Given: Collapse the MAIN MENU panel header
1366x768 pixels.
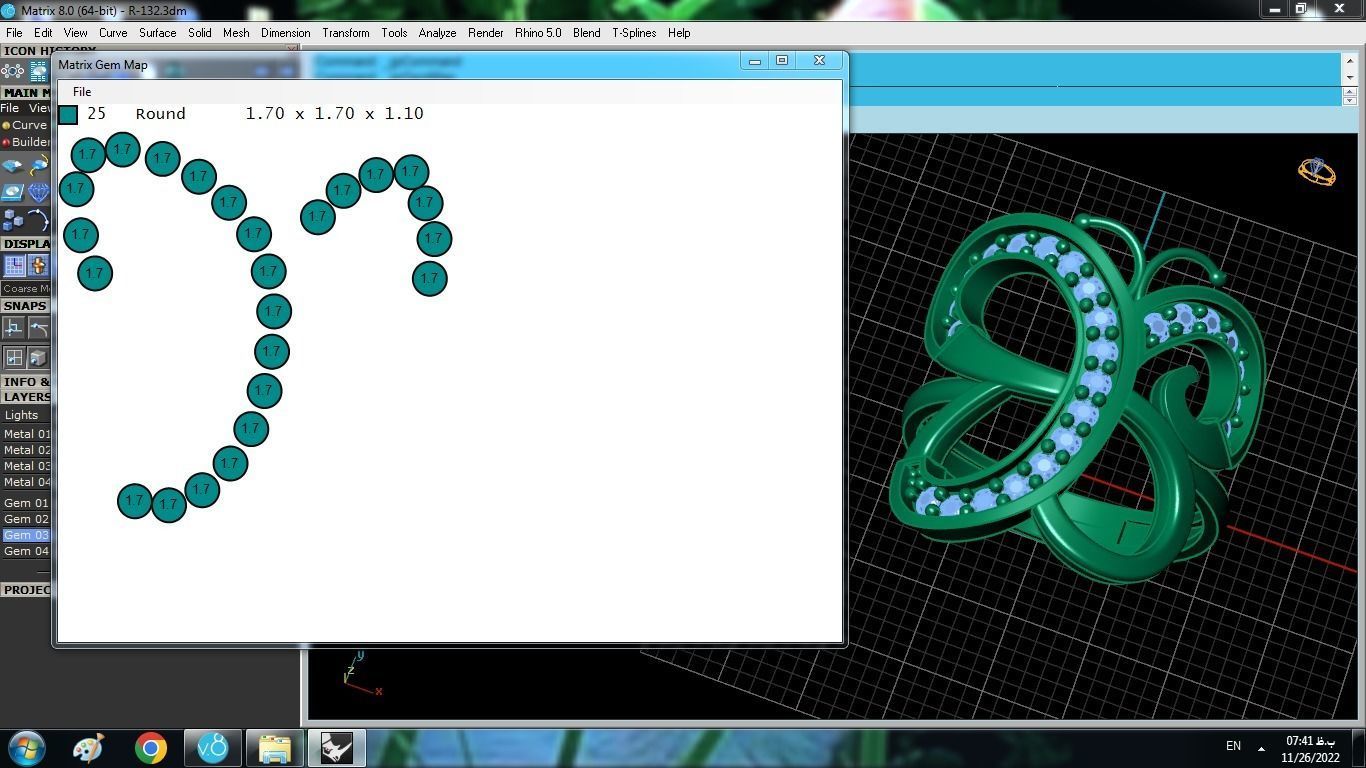Looking at the screenshot, I should [26, 92].
